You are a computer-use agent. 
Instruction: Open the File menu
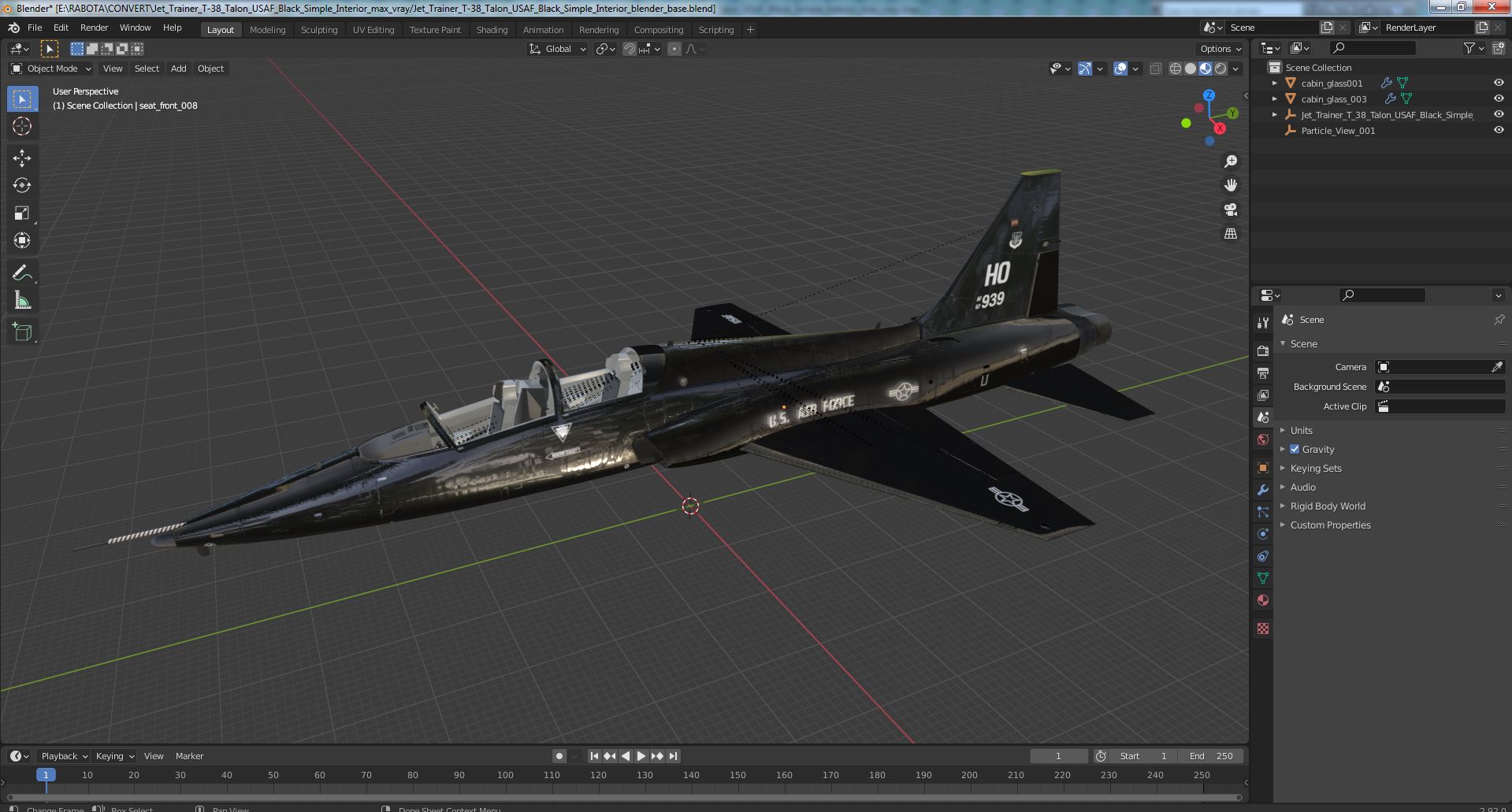(35, 28)
